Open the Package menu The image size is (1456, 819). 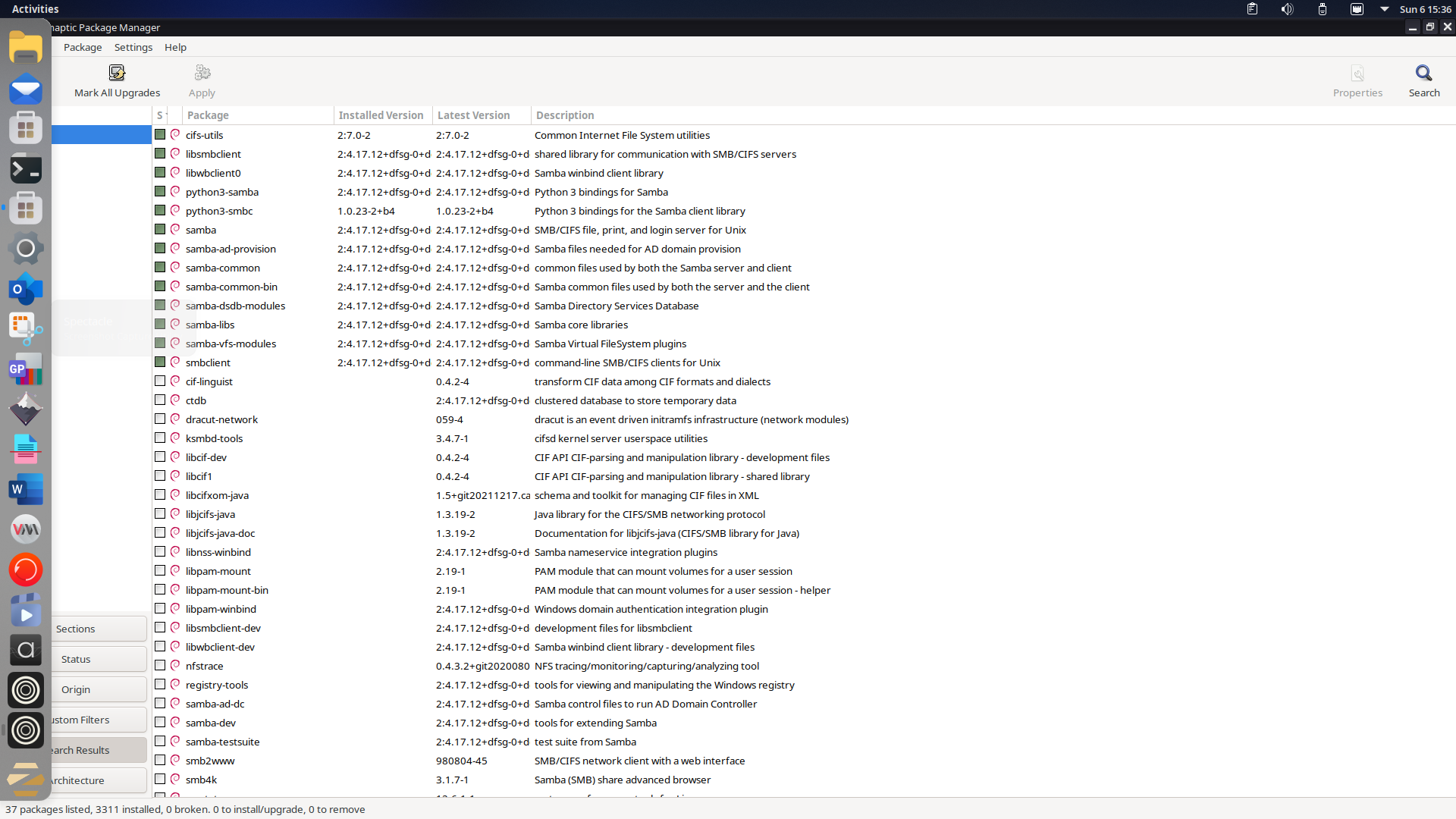[83, 47]
